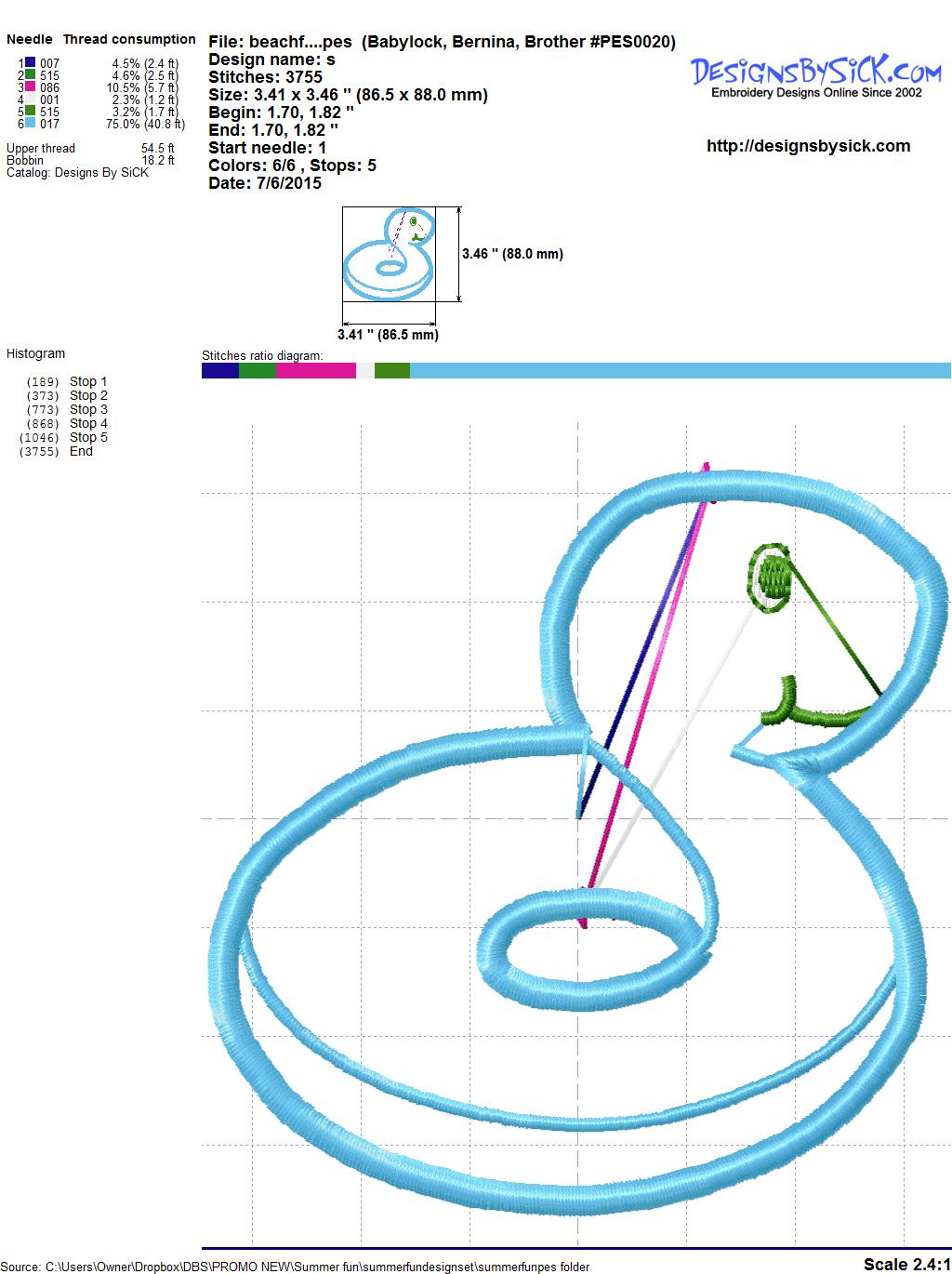Click needle 3 magenta 086 swatch
This screenshot has height=1274, width=952.
point(31,87)
